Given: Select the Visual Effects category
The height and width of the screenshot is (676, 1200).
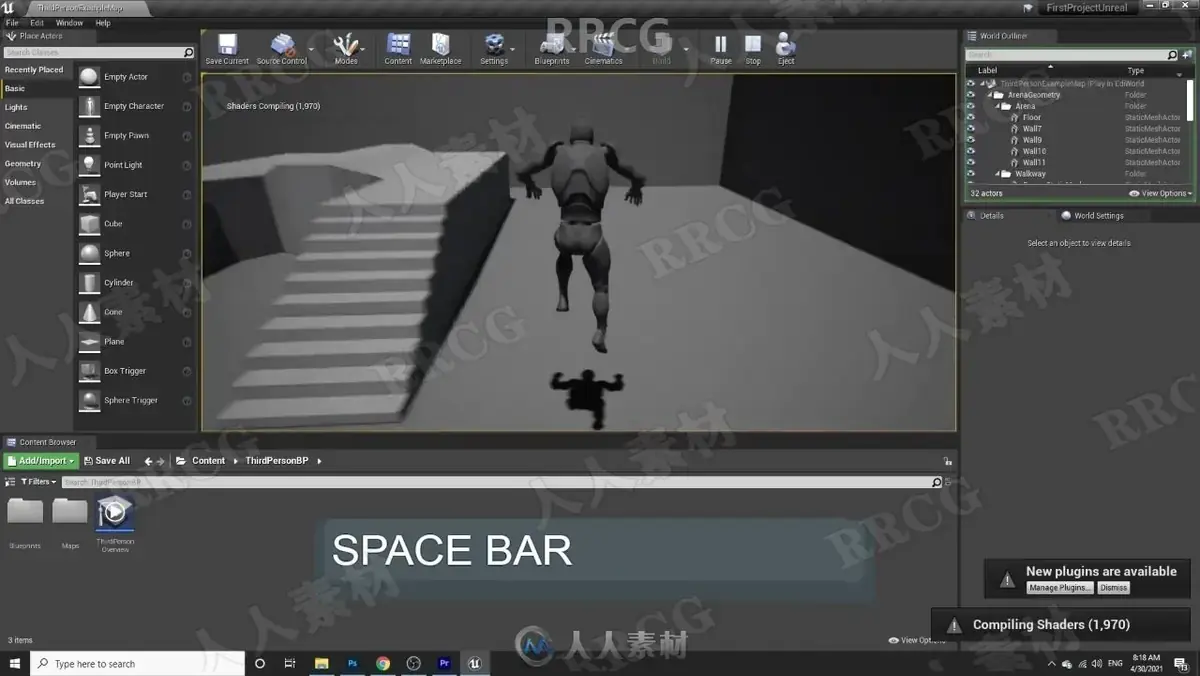Looking at the screenshot, I should point(30,145).
